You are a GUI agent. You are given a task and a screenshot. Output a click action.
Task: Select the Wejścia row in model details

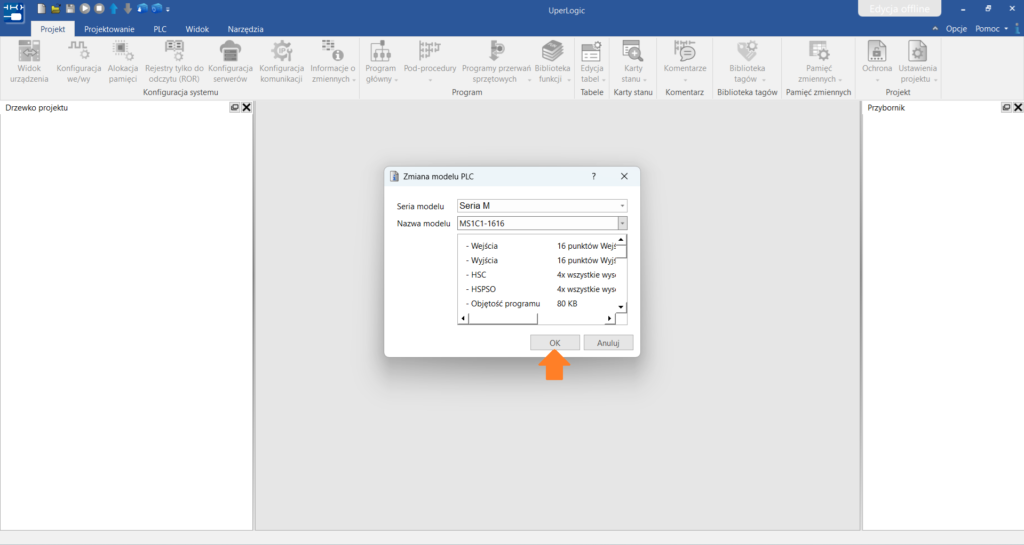tap(541, 246)
